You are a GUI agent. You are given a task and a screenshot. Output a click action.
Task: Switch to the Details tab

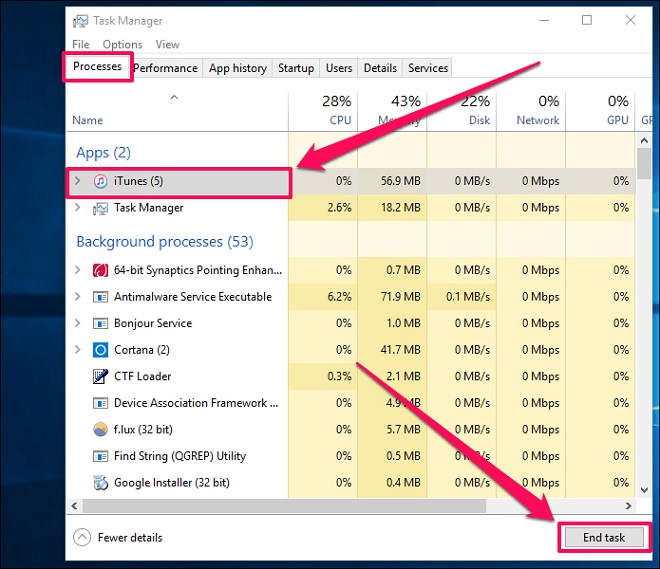(380, 68)
